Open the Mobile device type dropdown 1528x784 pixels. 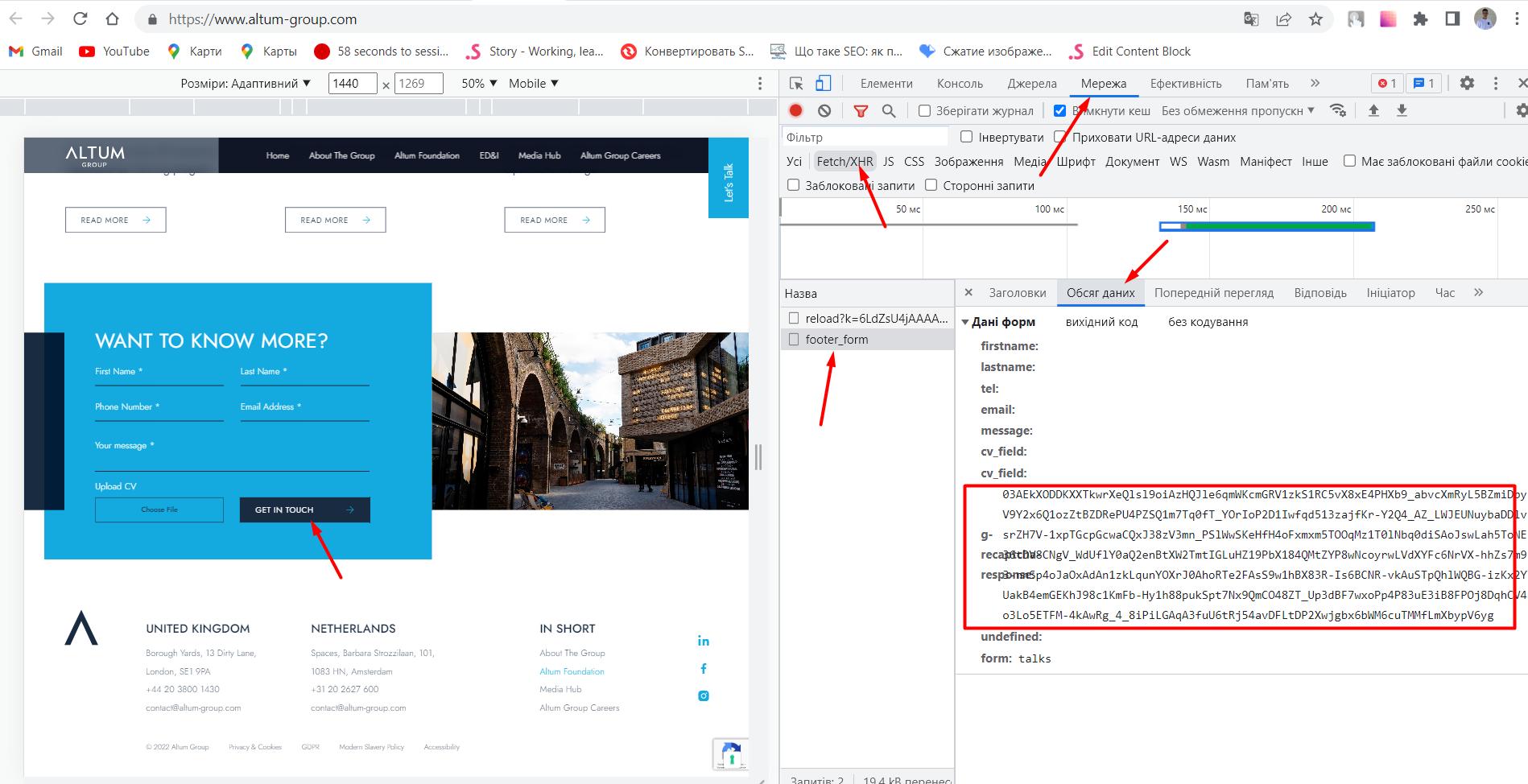[x=534, y=83]
